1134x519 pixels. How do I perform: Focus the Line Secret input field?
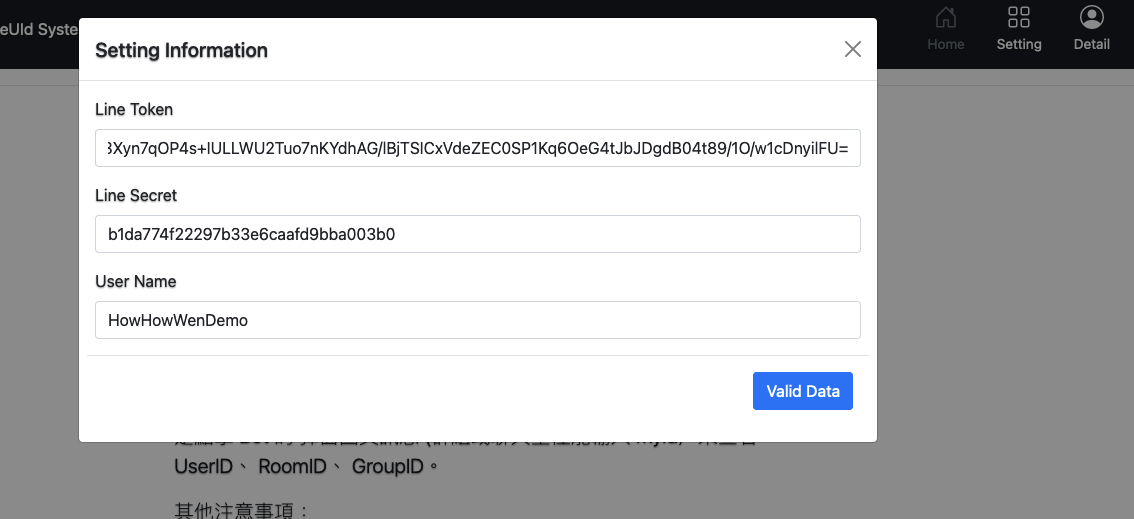coord(477,234)
